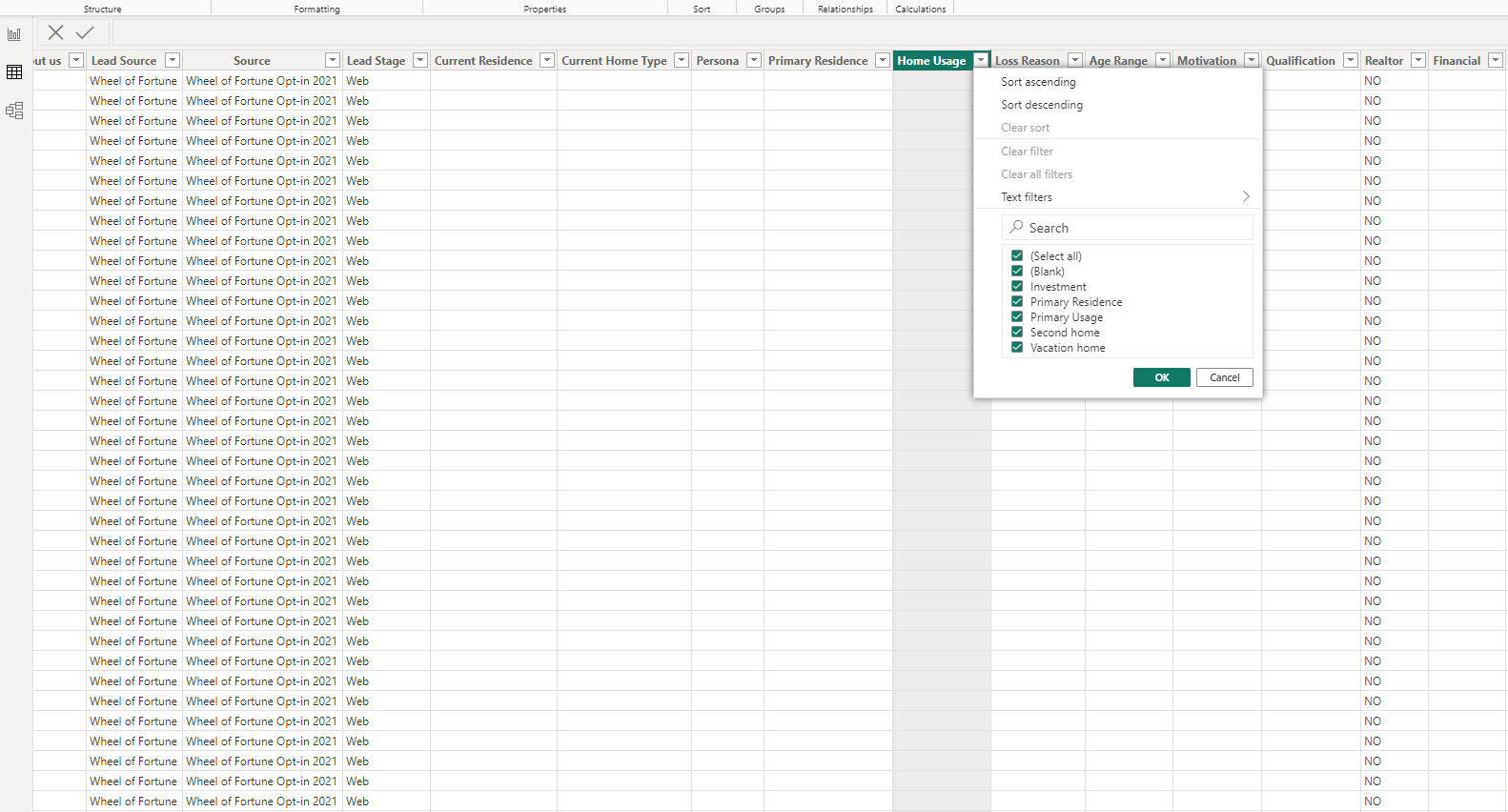Confirm the filter with OK button
1508x812 pixels.
(1162, 377)
